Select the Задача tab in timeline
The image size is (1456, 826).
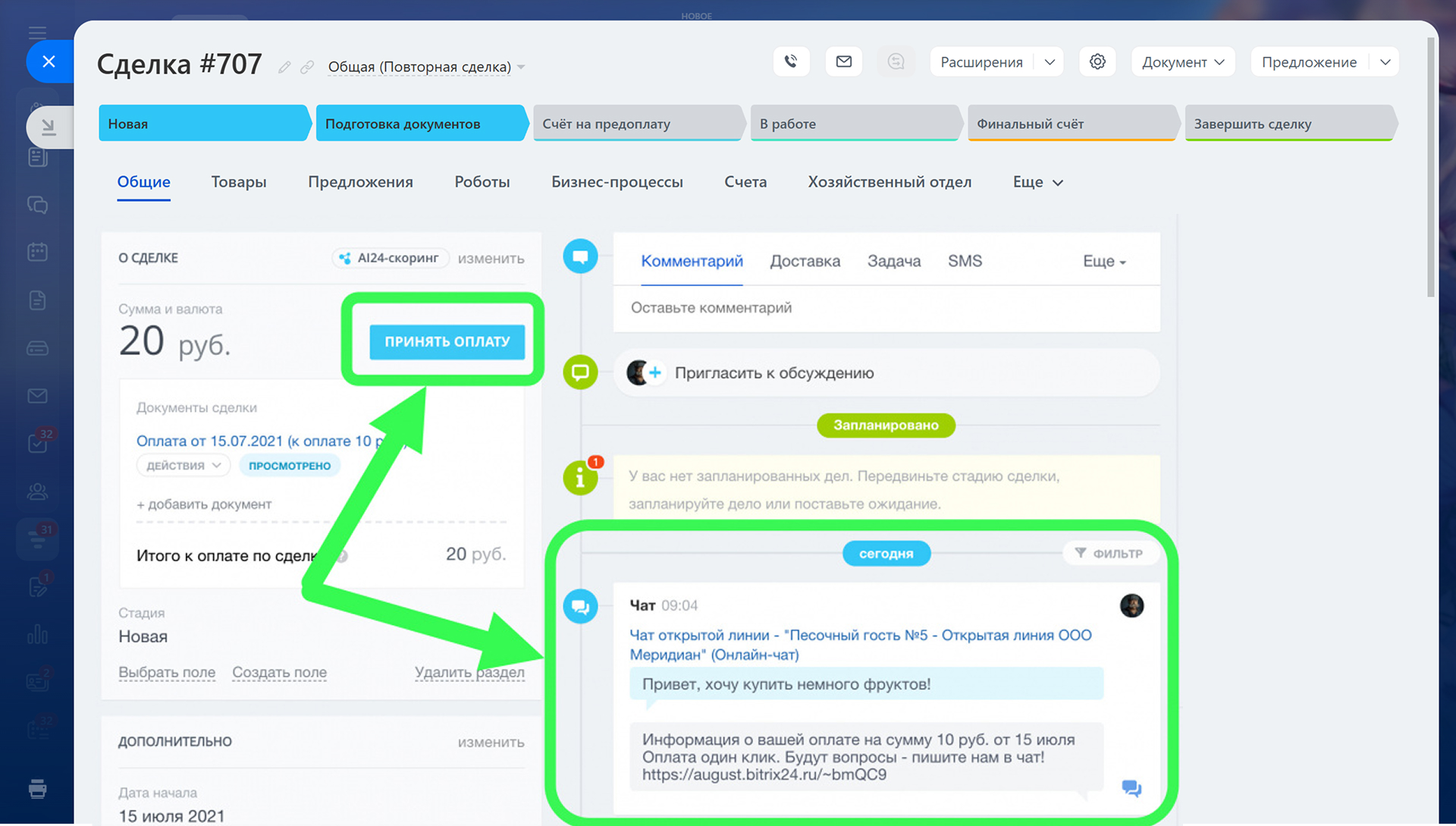pyautogui.click(x=894, y=261)
